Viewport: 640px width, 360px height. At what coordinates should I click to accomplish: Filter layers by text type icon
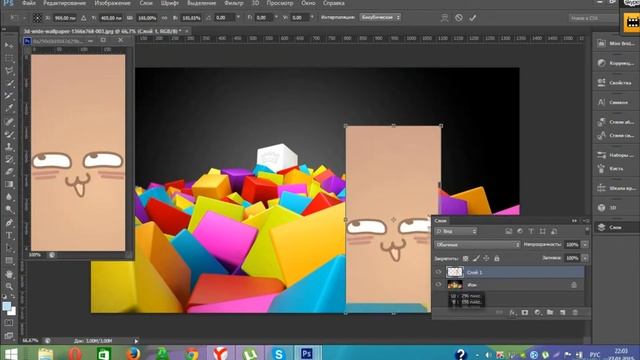pyautogui.click(x=531, y=231)
